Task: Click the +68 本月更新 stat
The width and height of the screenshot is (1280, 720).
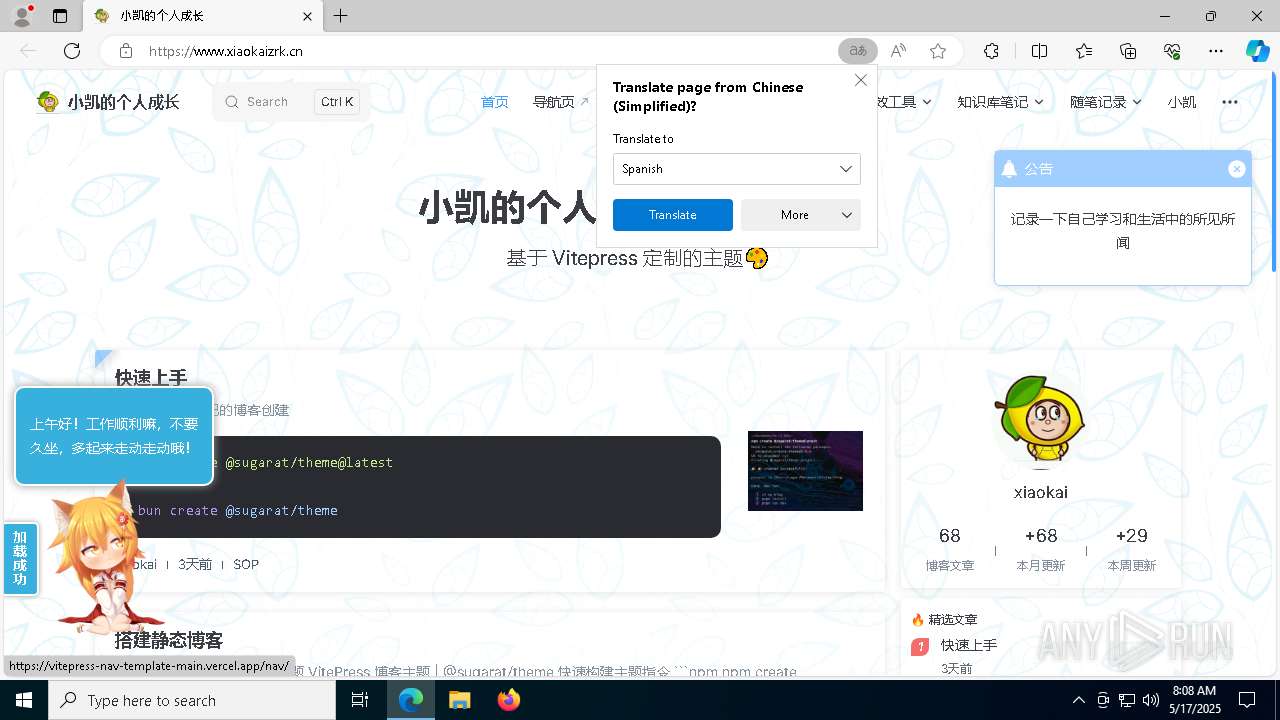Action: tap(1041, 549)
